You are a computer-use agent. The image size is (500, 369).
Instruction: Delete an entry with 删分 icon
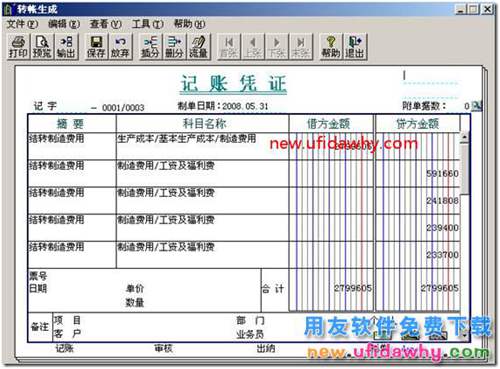click(x=174, y=47)
